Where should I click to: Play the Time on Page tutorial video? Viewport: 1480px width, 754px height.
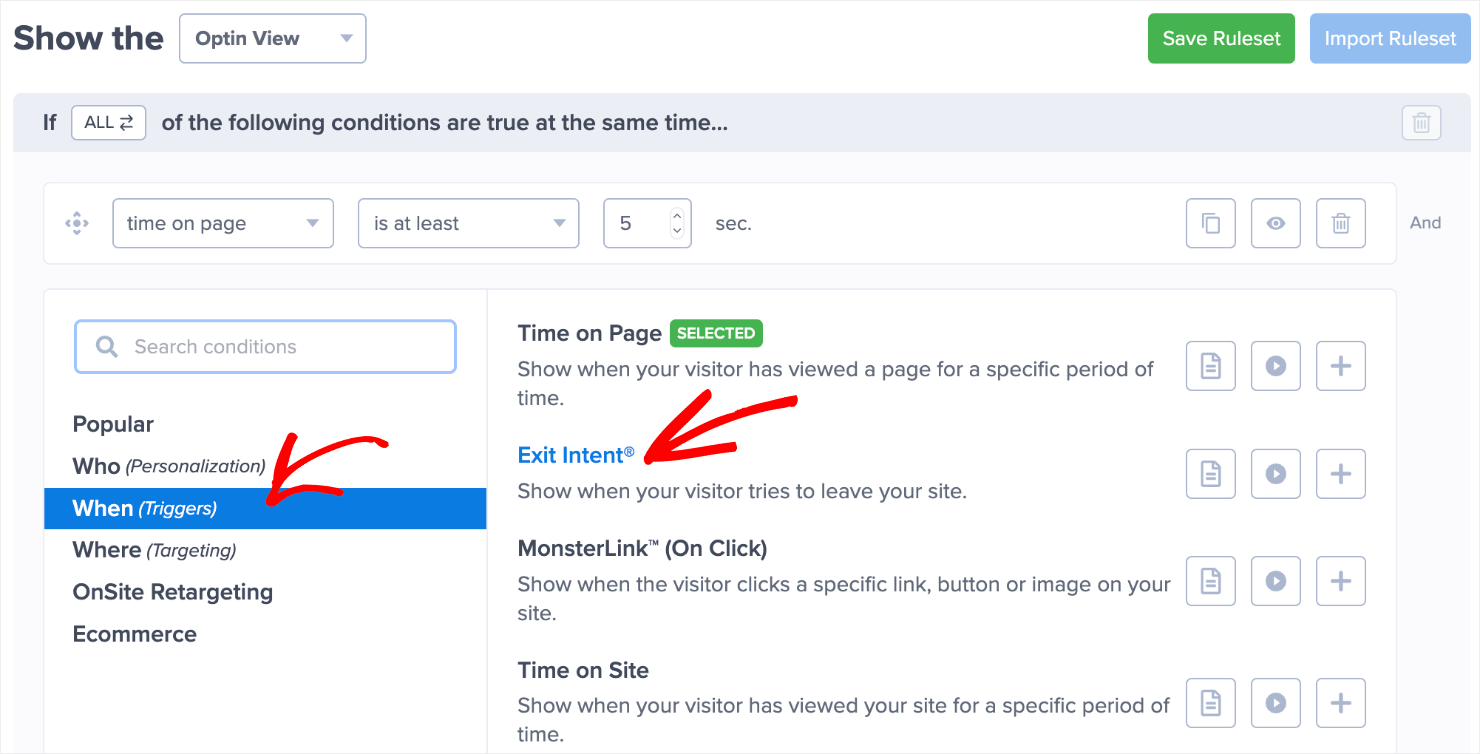tap(1275, 365)
